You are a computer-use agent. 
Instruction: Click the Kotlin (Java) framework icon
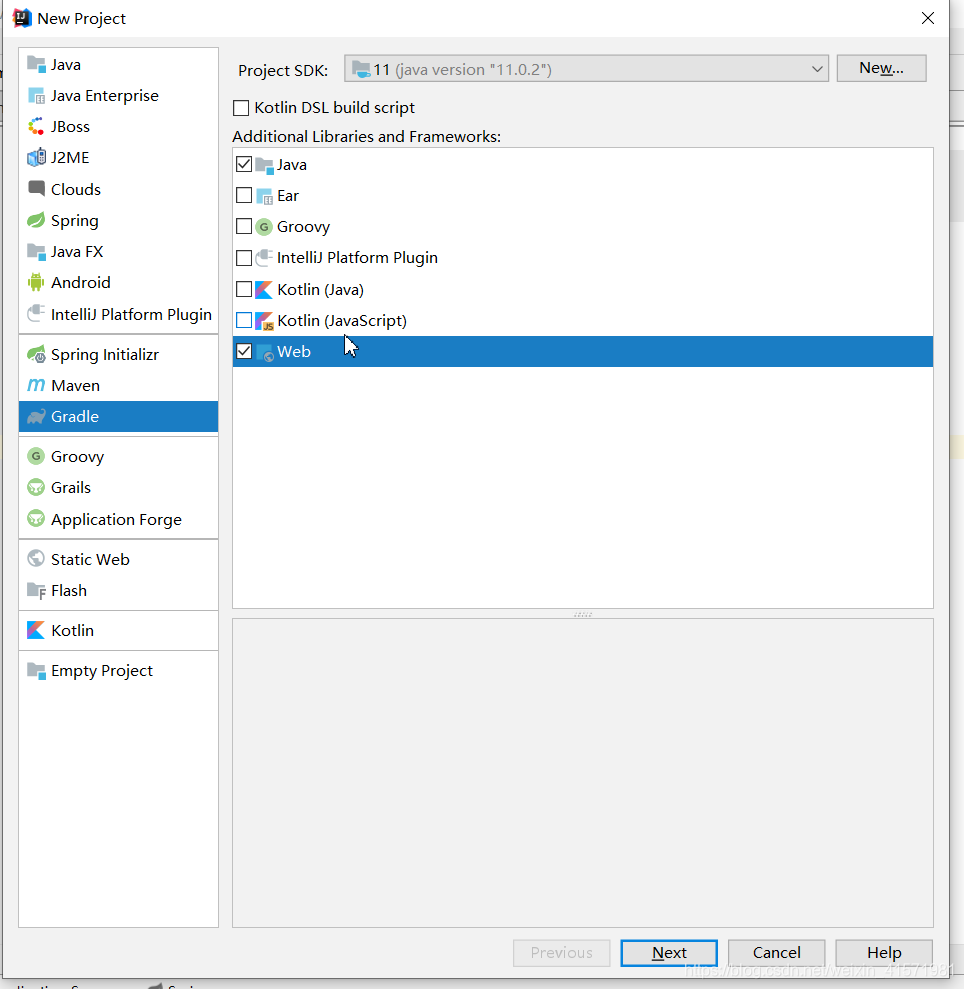coord(264,290)
